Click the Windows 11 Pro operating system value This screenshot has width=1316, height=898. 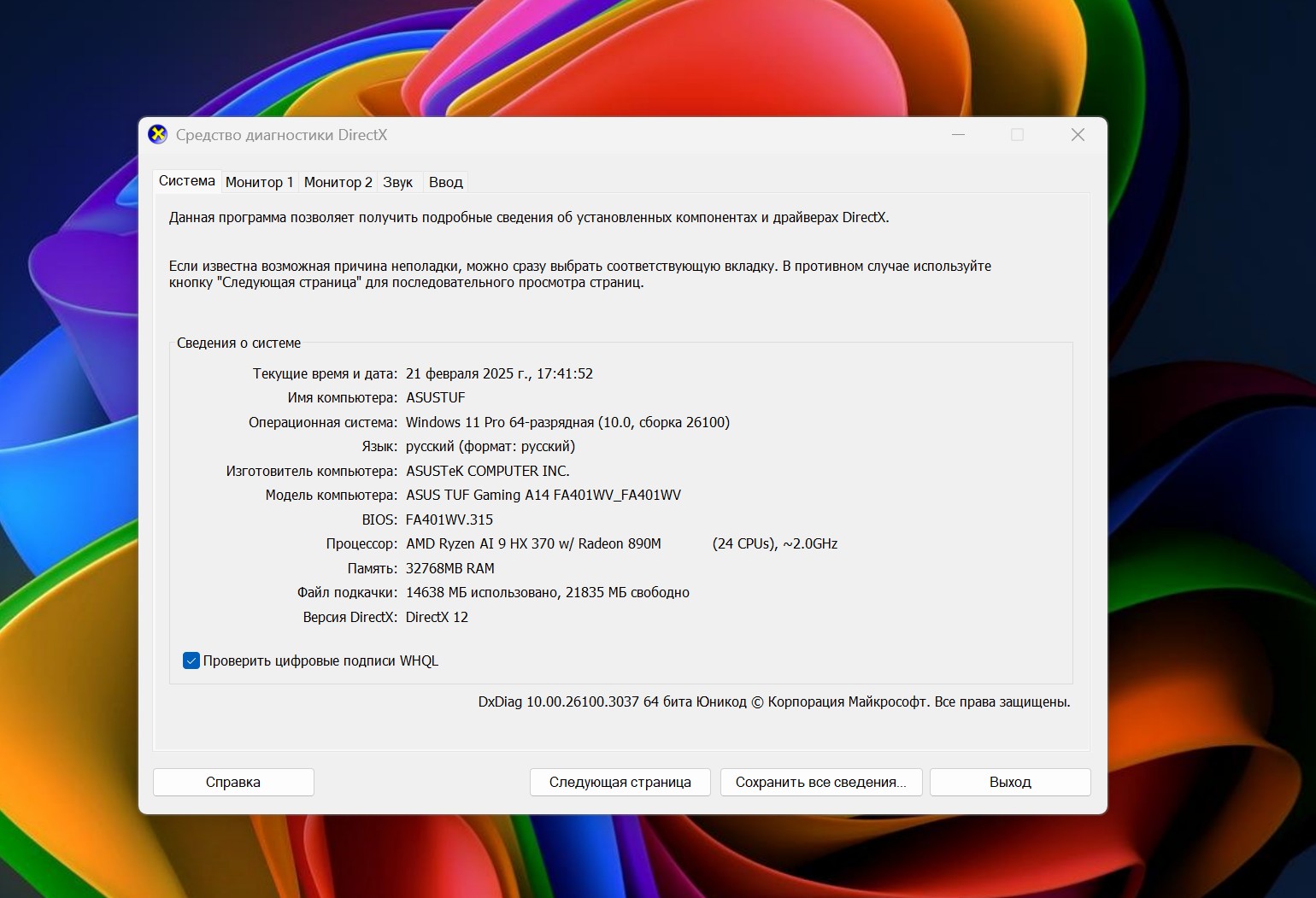click(x=568, y=422)
